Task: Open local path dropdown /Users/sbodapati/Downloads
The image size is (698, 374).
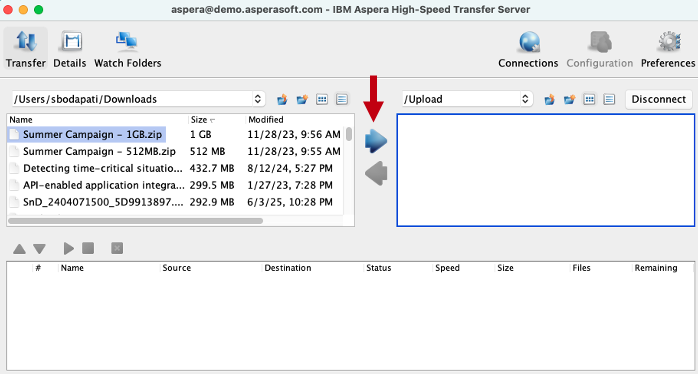Action: (138, 99)
